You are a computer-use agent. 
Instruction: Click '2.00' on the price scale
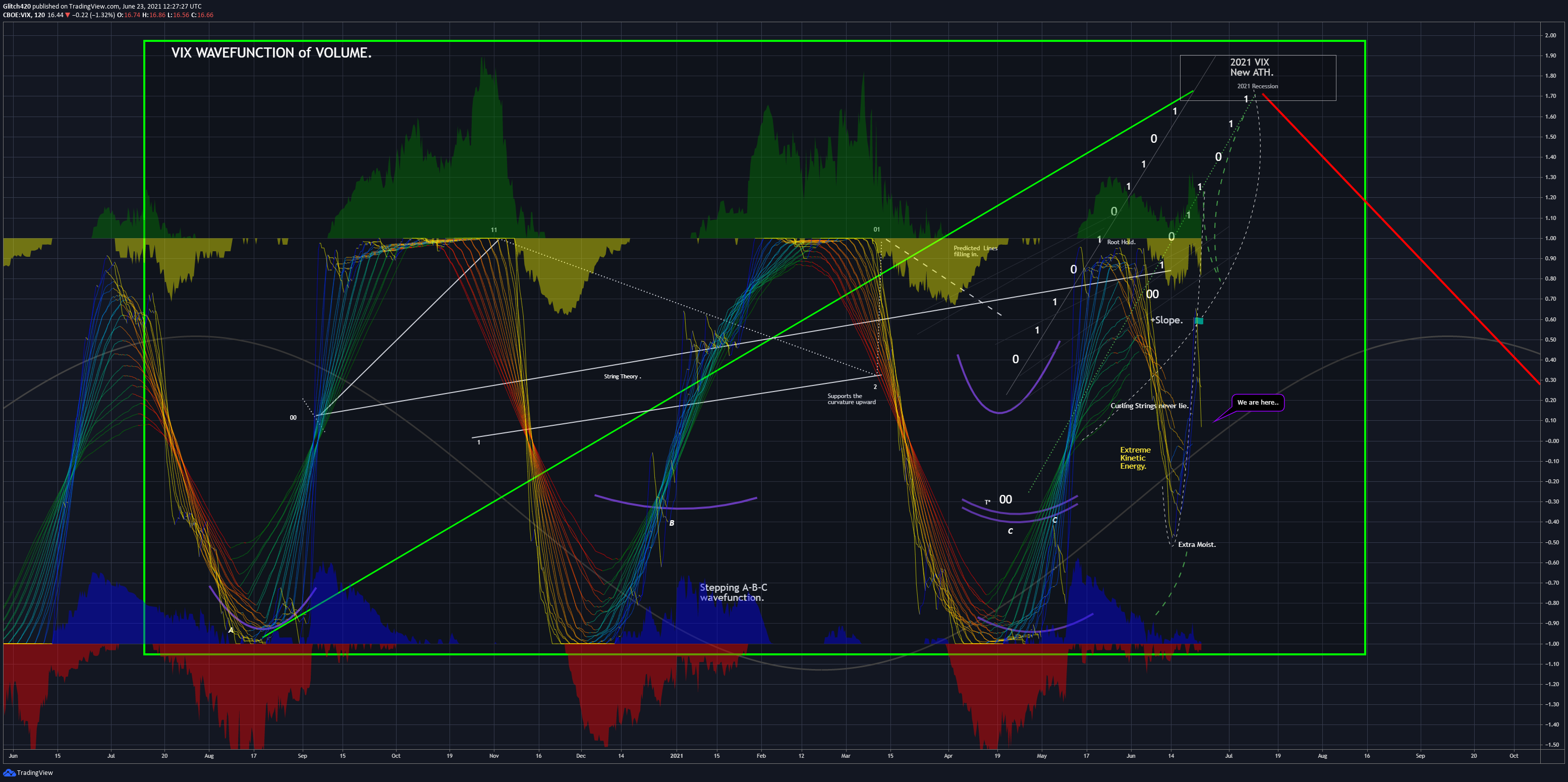pyautogui.click(x=1550, y=35)
